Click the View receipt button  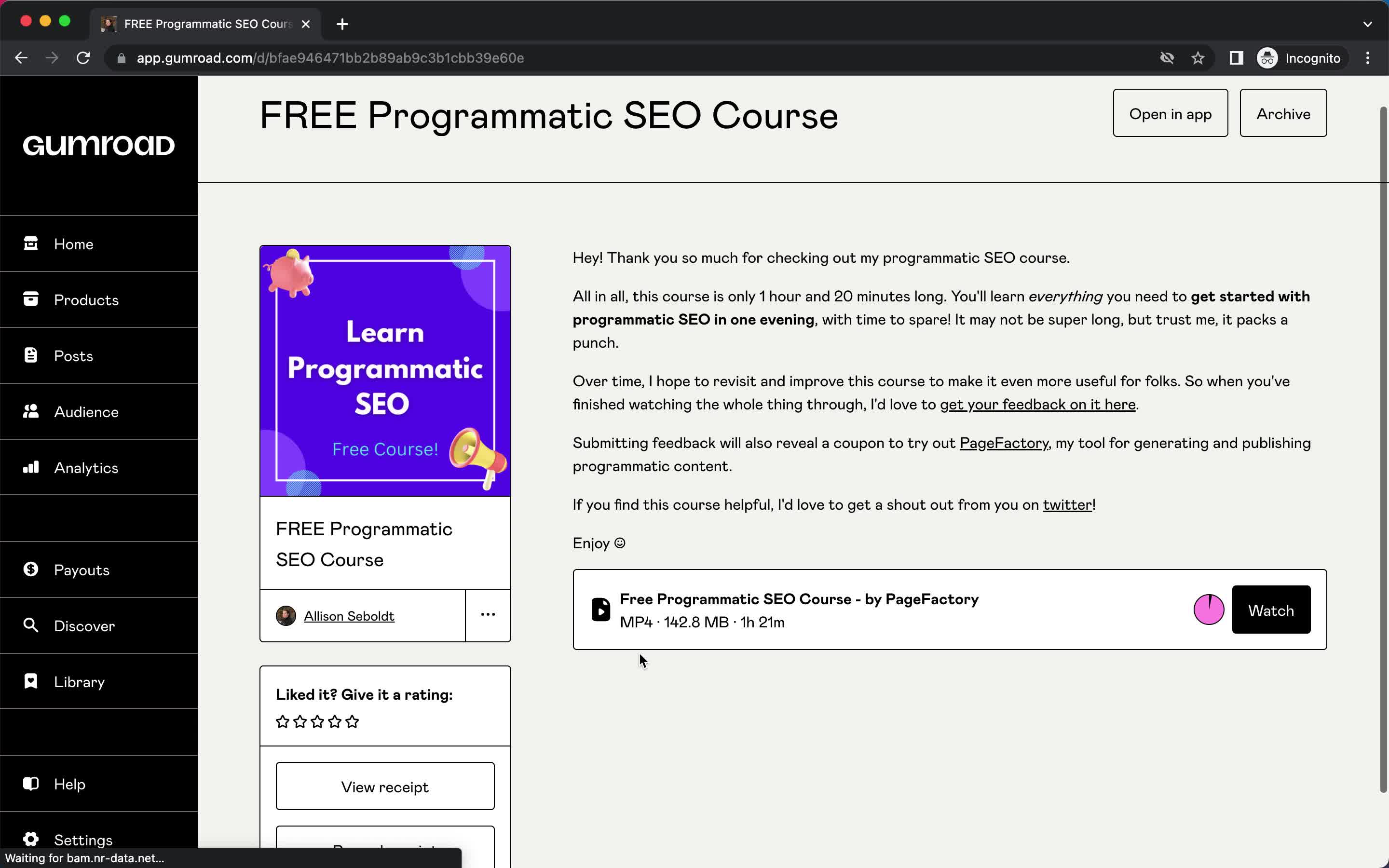coord(385,787)
